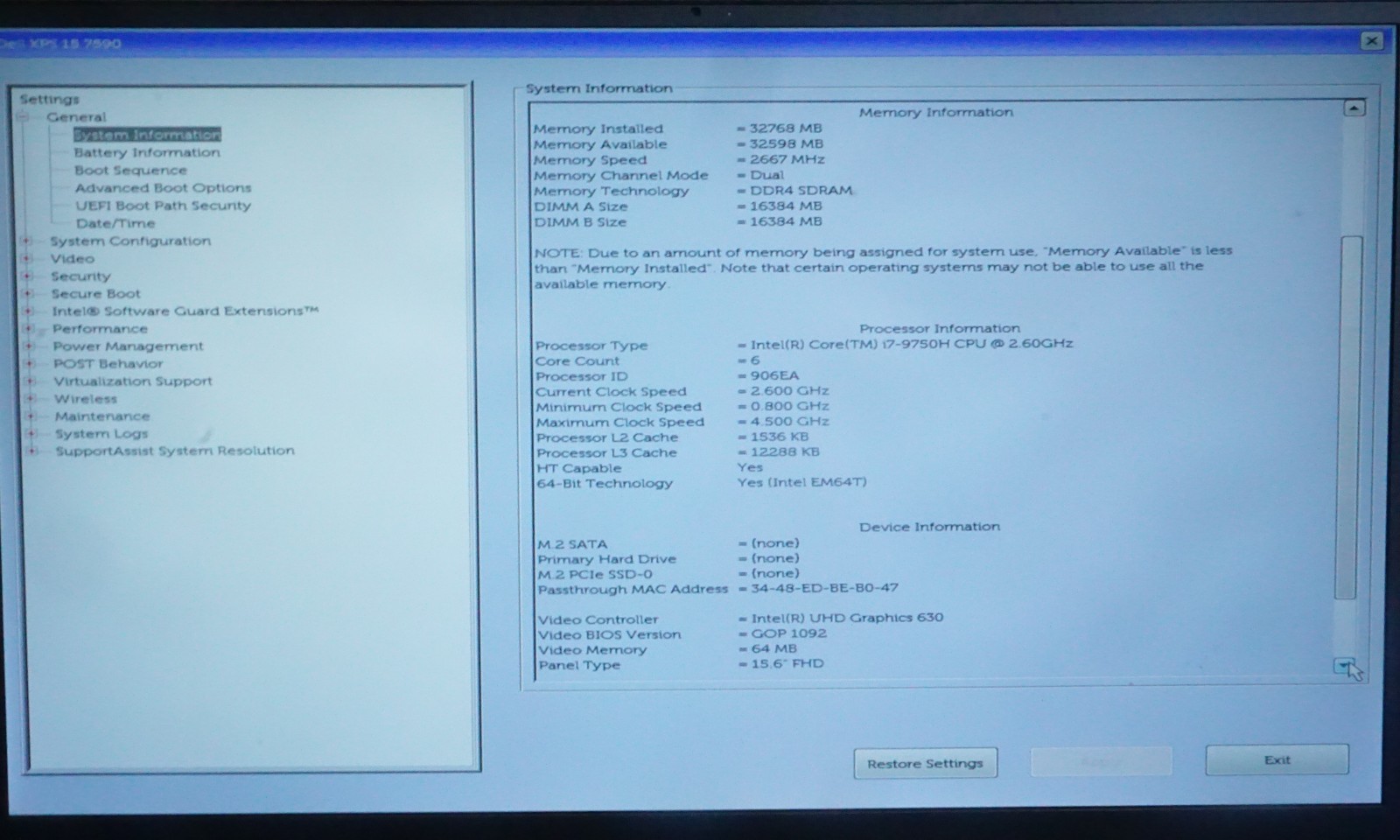Click the Video BIOS Version GOP 1092
The image size is (1400, 840).
[x=788, y=633]
